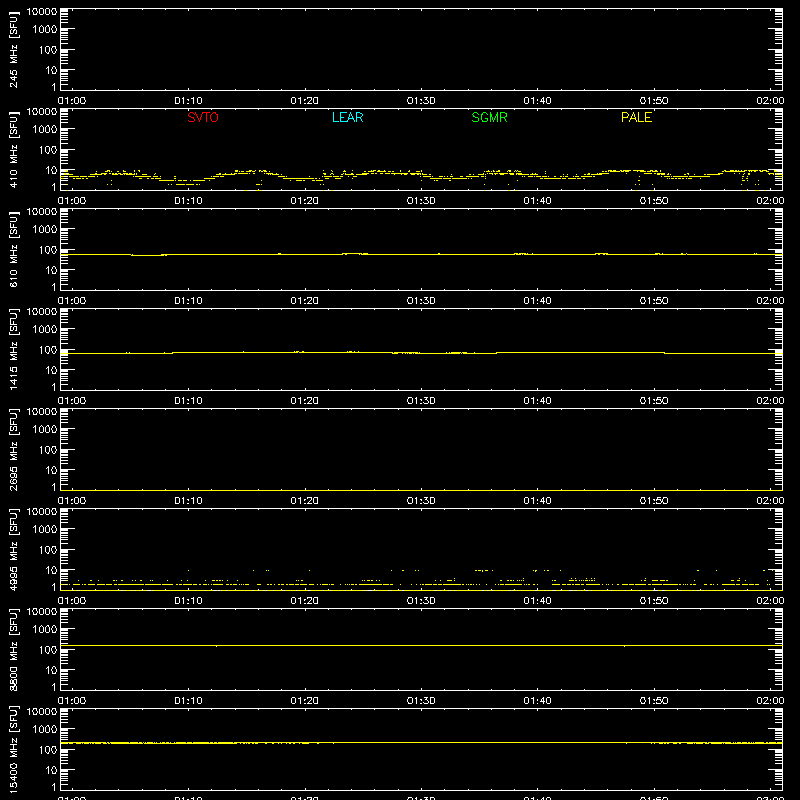
Task: Select the 8800 MHz [SFU] axis label
Action: pos(13,649)
